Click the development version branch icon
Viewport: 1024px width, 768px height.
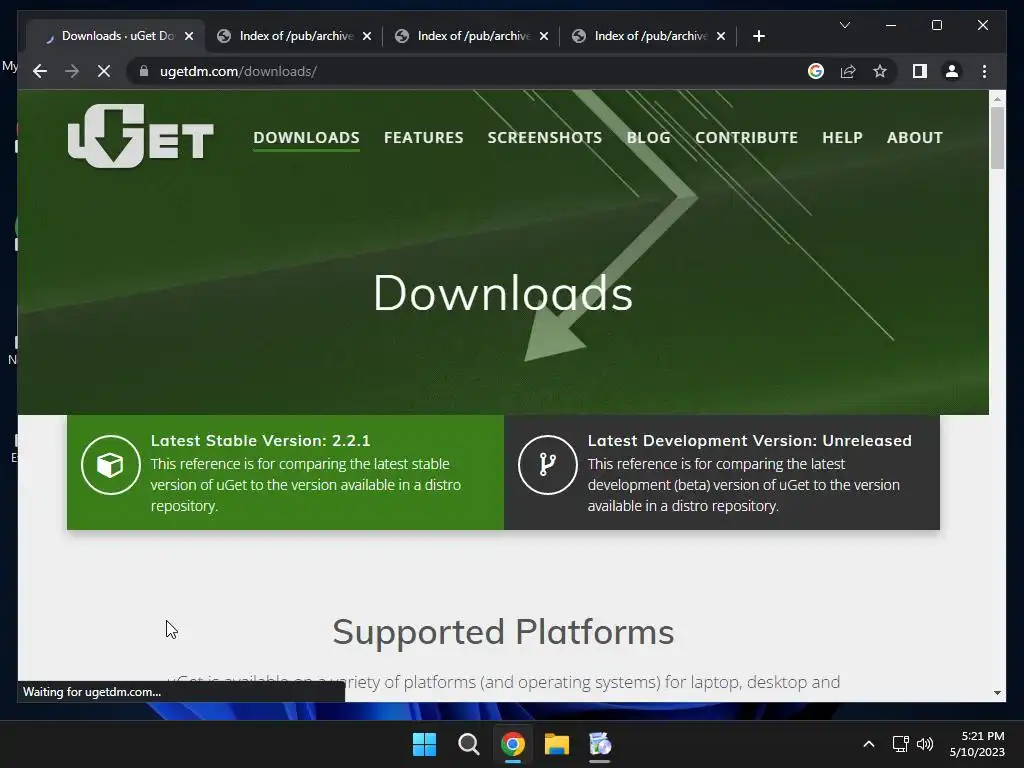click(x=547, y=465)
